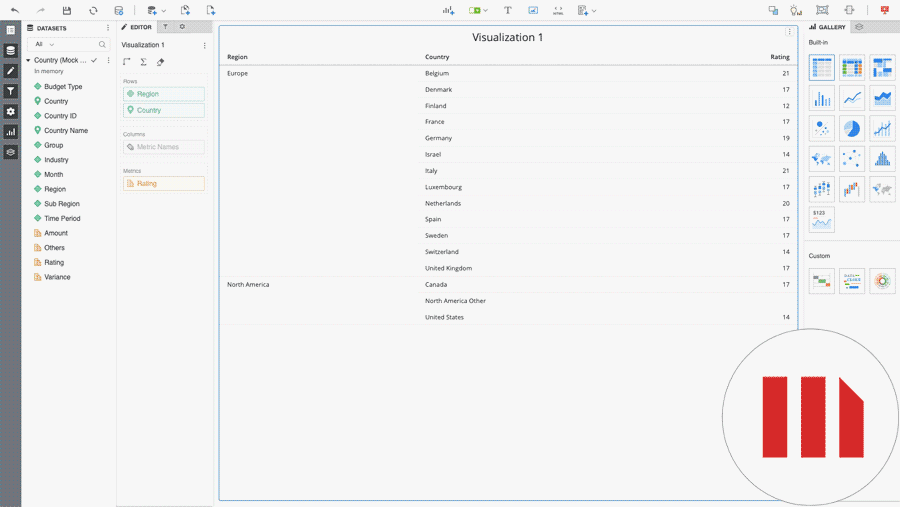Choose the line chart visualization type
Screen dimensions: 900x507
pyautogui.click(x=851, y=98)
